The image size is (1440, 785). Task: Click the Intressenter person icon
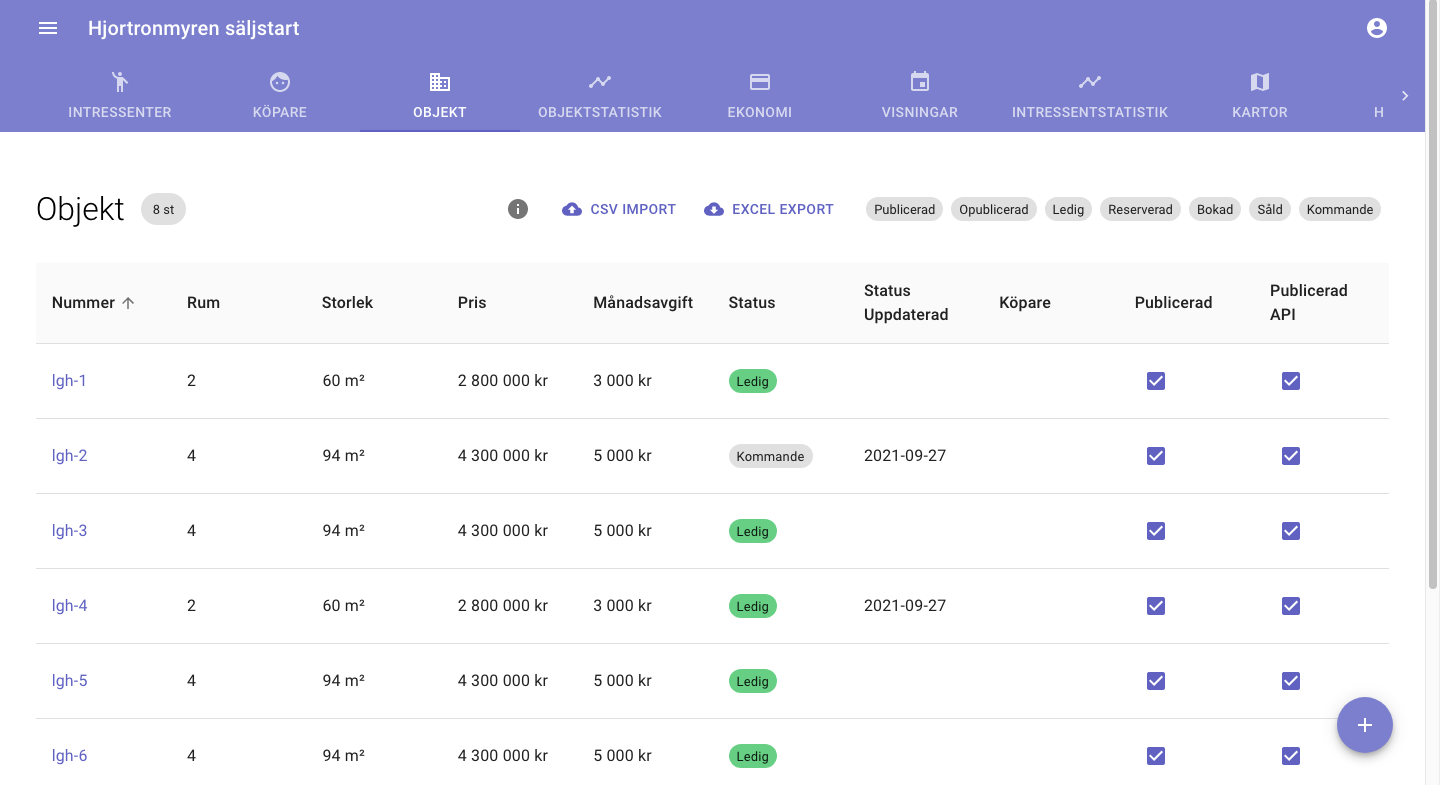pos(120,82)
